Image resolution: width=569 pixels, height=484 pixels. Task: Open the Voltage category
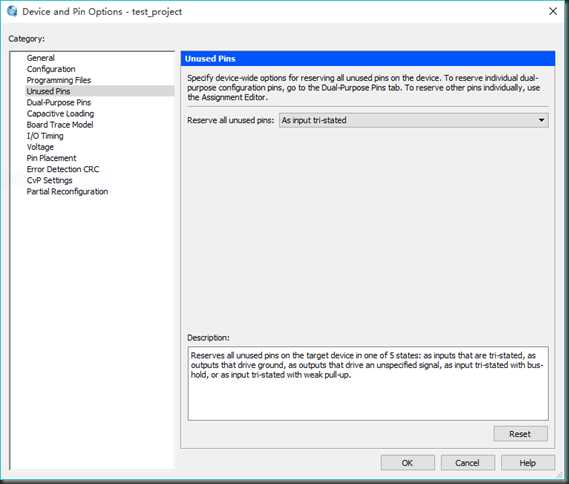pos(40,147)
